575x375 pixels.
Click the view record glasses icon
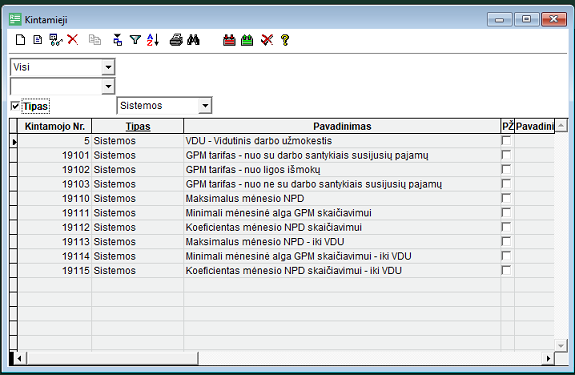(x=56, y=40)
